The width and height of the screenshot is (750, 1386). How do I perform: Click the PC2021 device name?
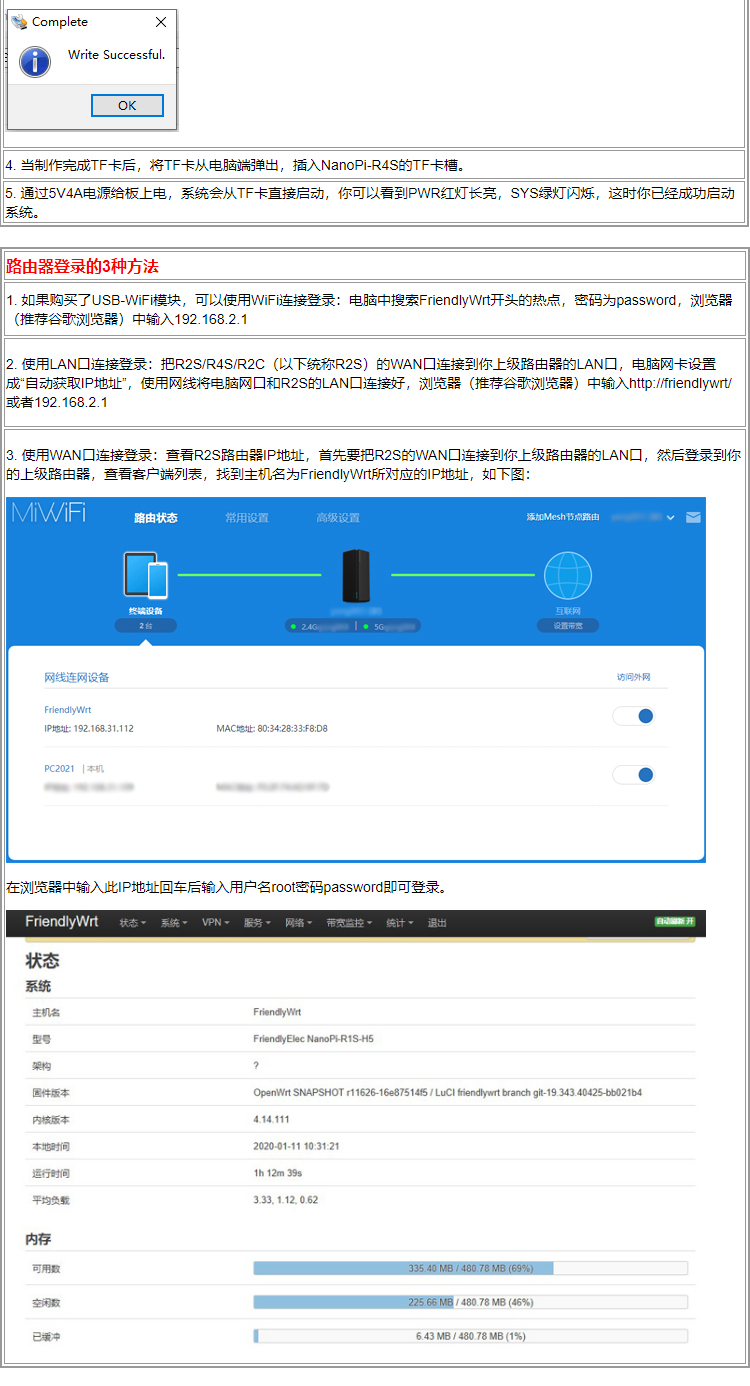click(x=60, y=768)
